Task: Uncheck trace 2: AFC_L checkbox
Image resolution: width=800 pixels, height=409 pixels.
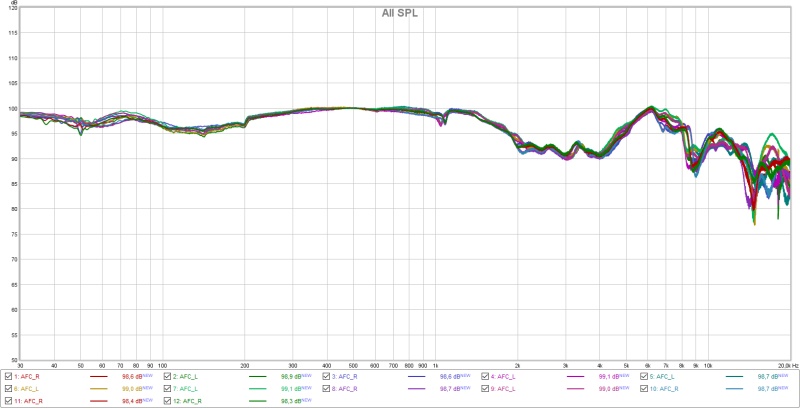Action: point(168,376)
